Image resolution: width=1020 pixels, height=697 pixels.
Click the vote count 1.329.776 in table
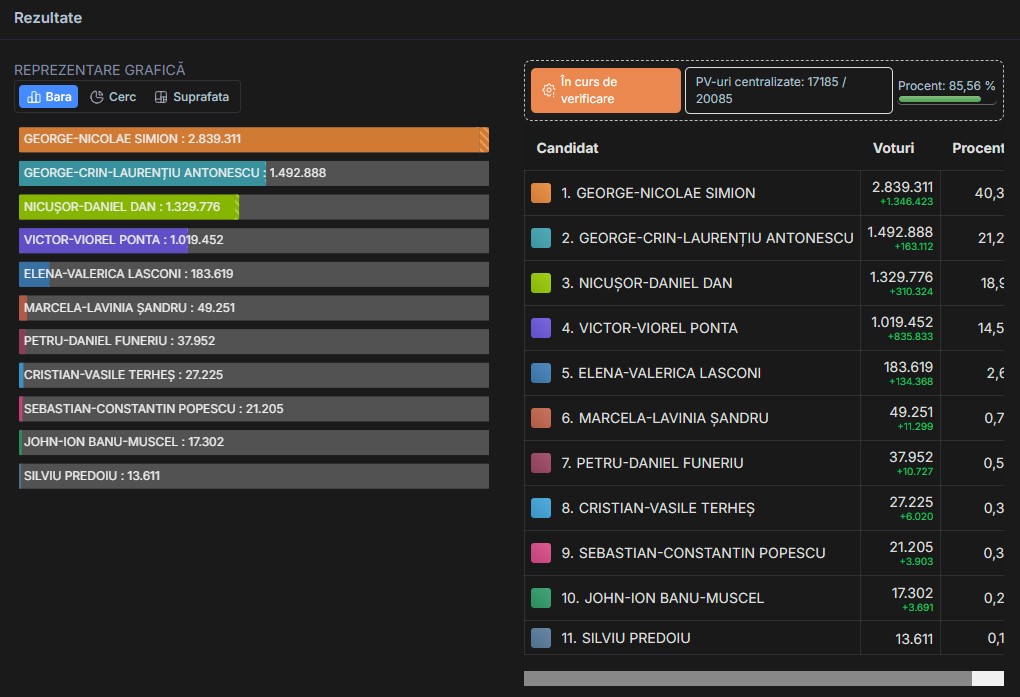pyautogui.click(x=902, y=277)
